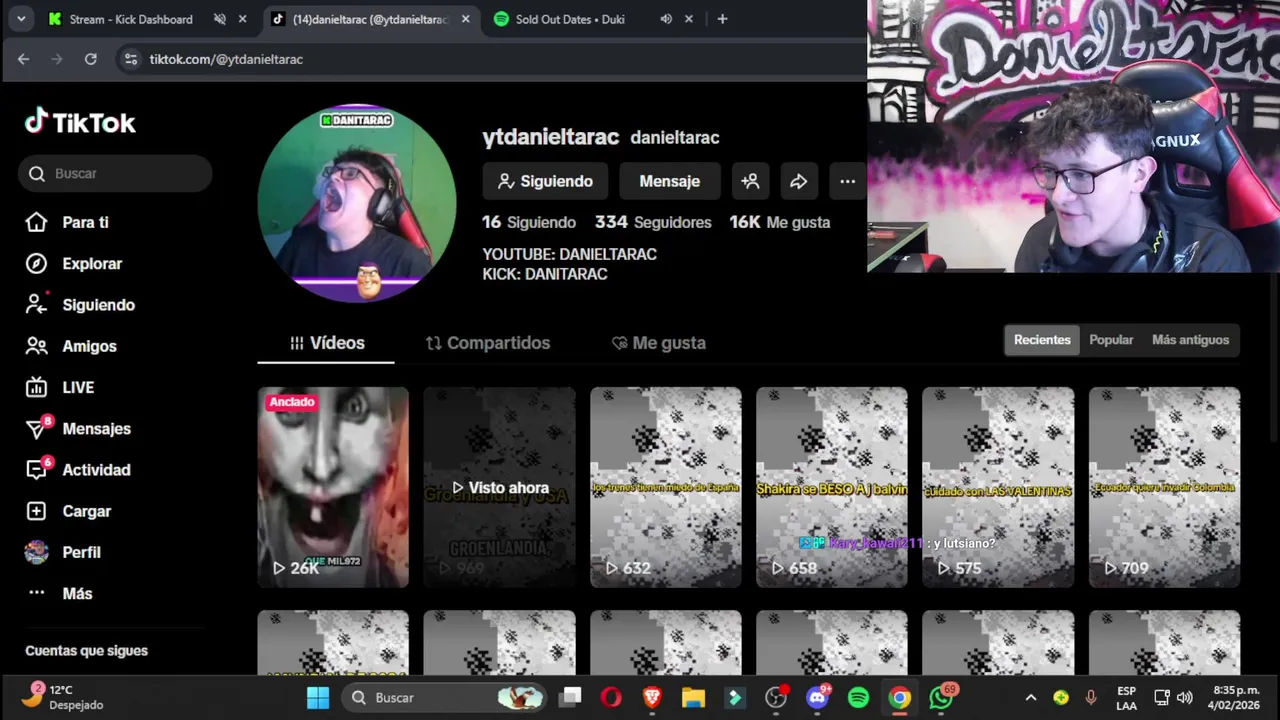Click the microphone tray icon
Screen dimensions: 1280x720
click(1091, 697)
